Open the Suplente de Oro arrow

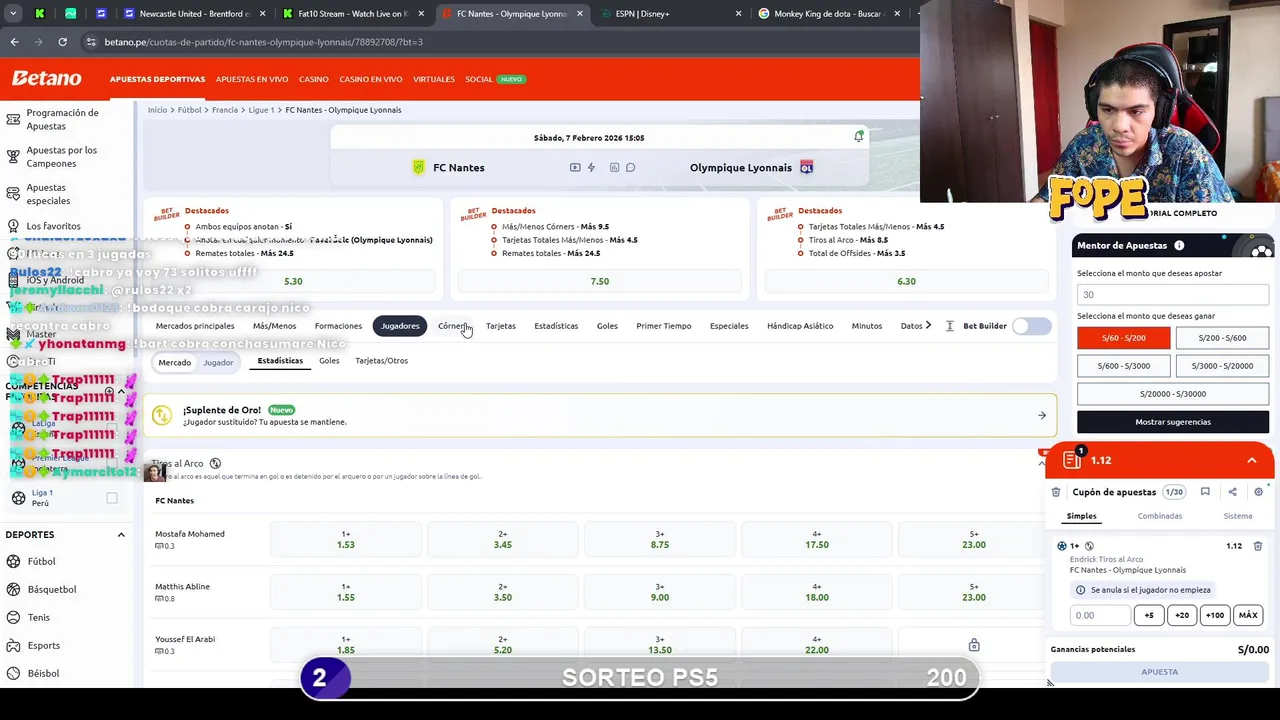pyautogui.click(x=1041, y=415)
